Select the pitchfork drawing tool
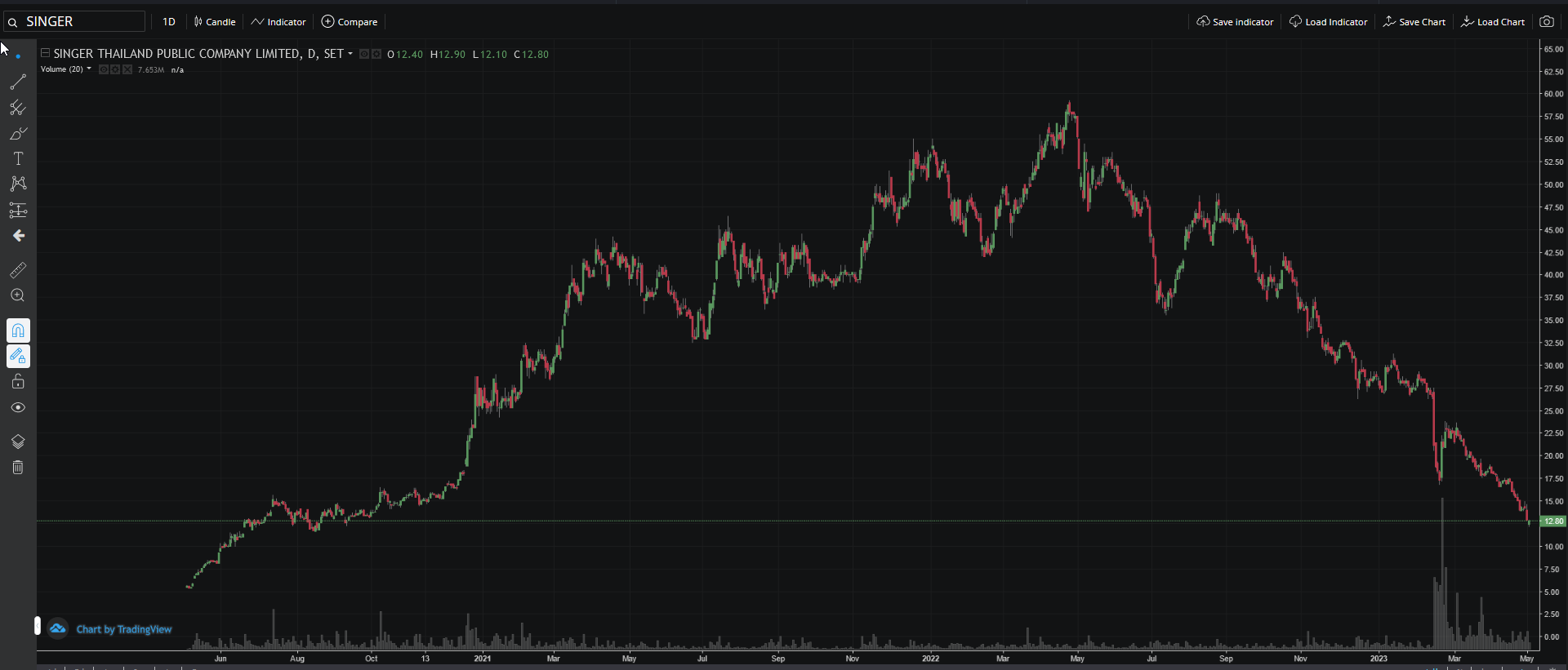Viewport: 1568px width, 670px height. (18, 108)
